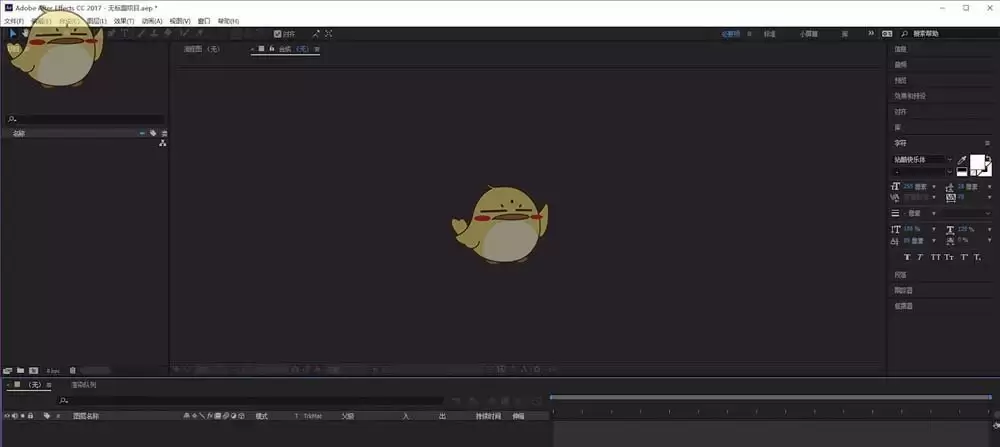1000x447 pixels.
Task: Click the Interpret Footage icon in Project panel
Action: (x=8, y=370)
